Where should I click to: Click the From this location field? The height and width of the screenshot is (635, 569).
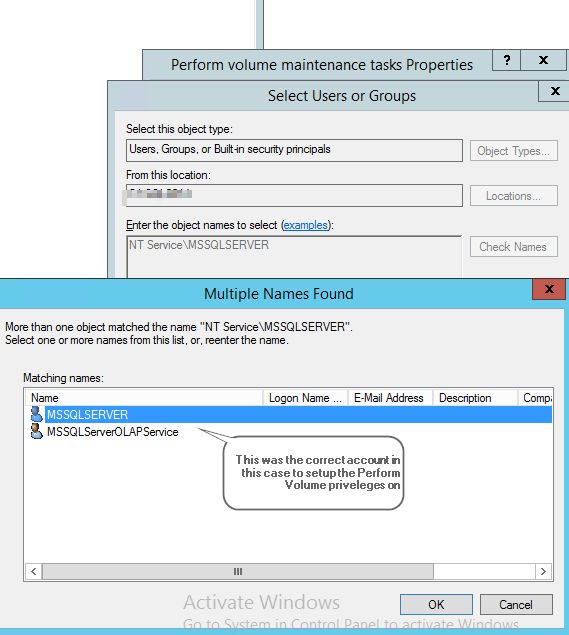294,196
